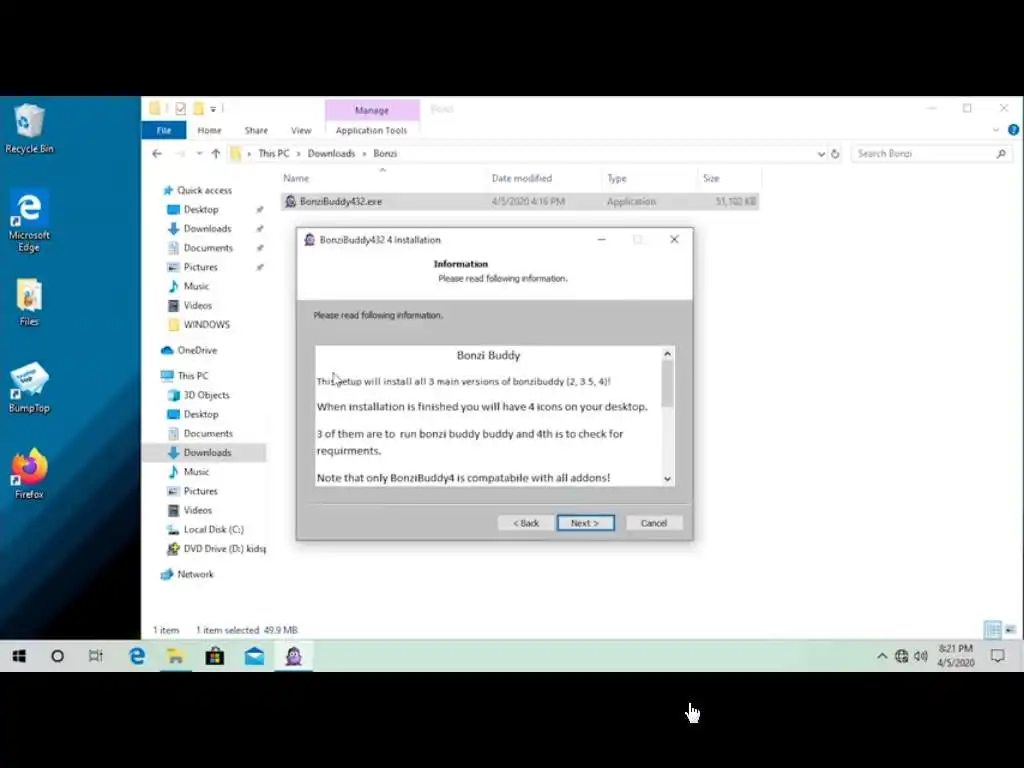Open Cortana search circle on taskbar

[57, 656]
